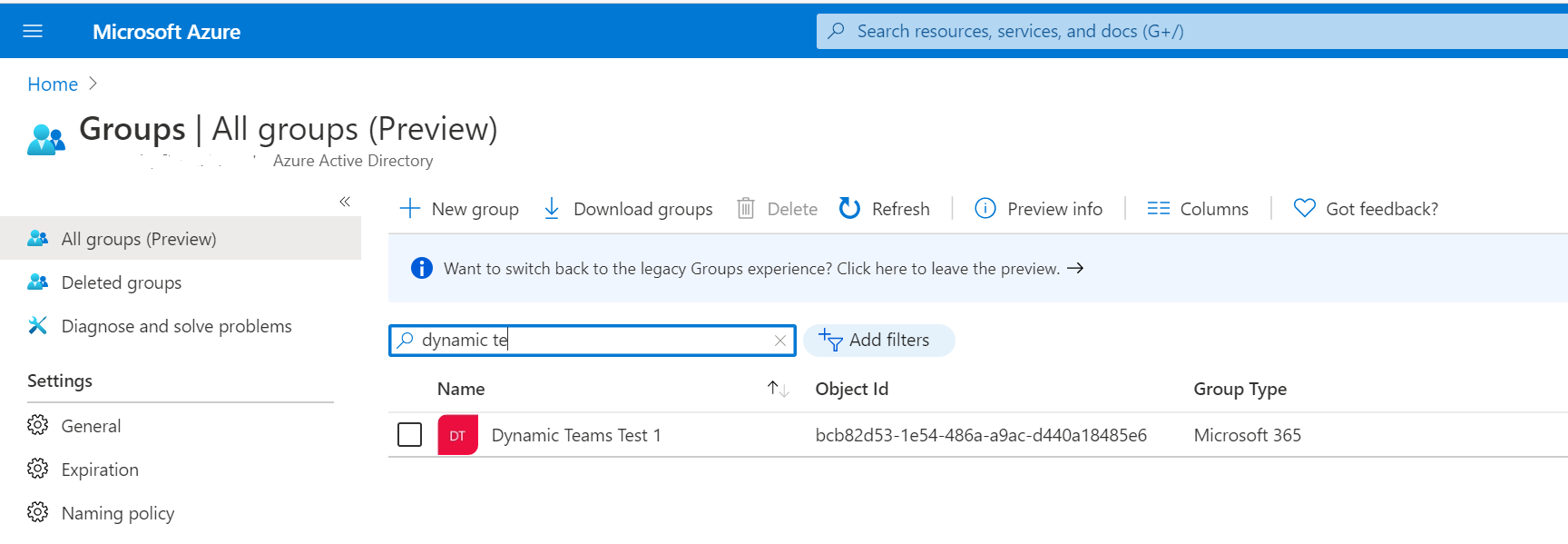
Task: Sort groups by Name column arrows
Action: tap(778, 389)
